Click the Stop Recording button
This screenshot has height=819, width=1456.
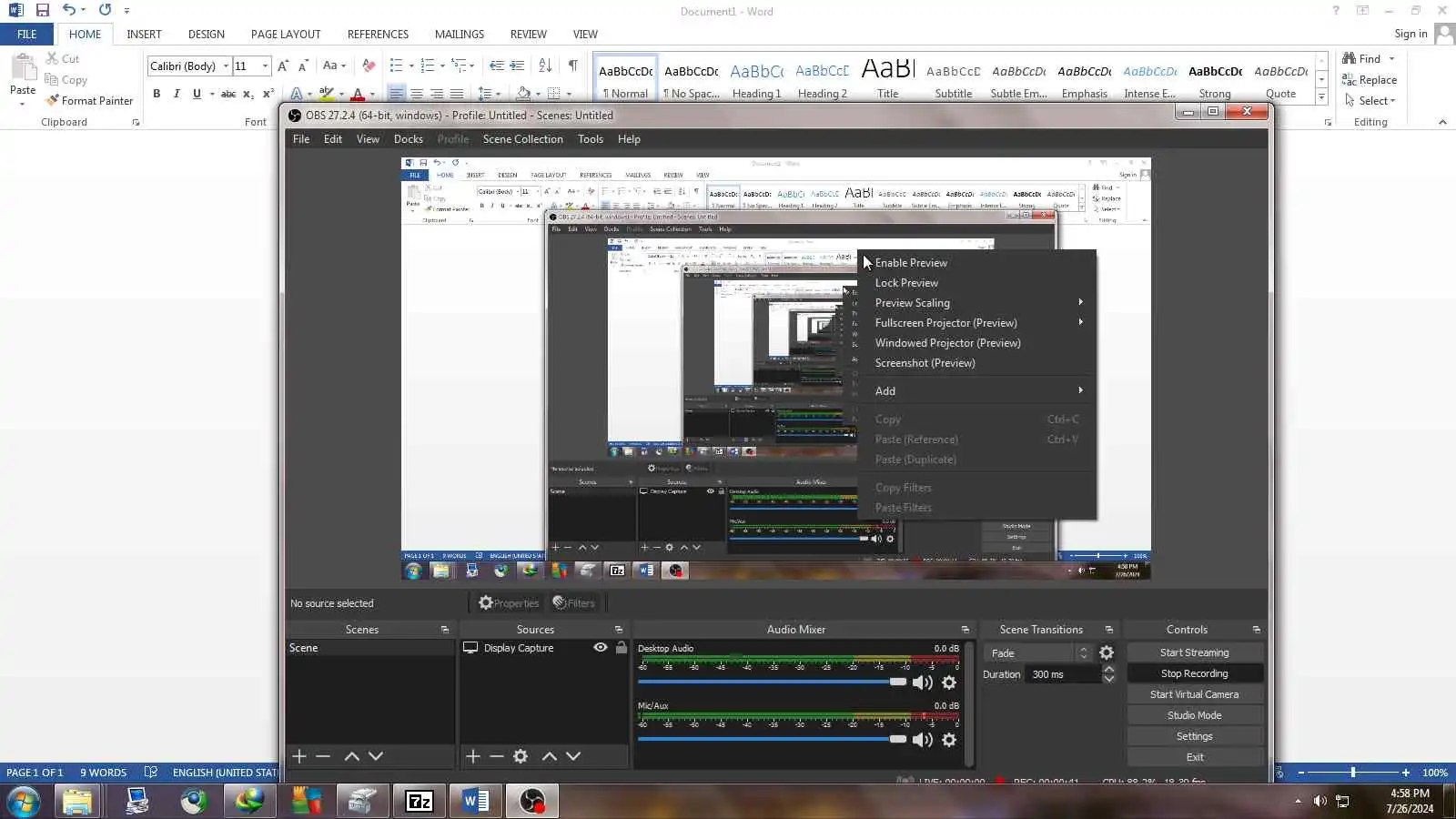1195,673
